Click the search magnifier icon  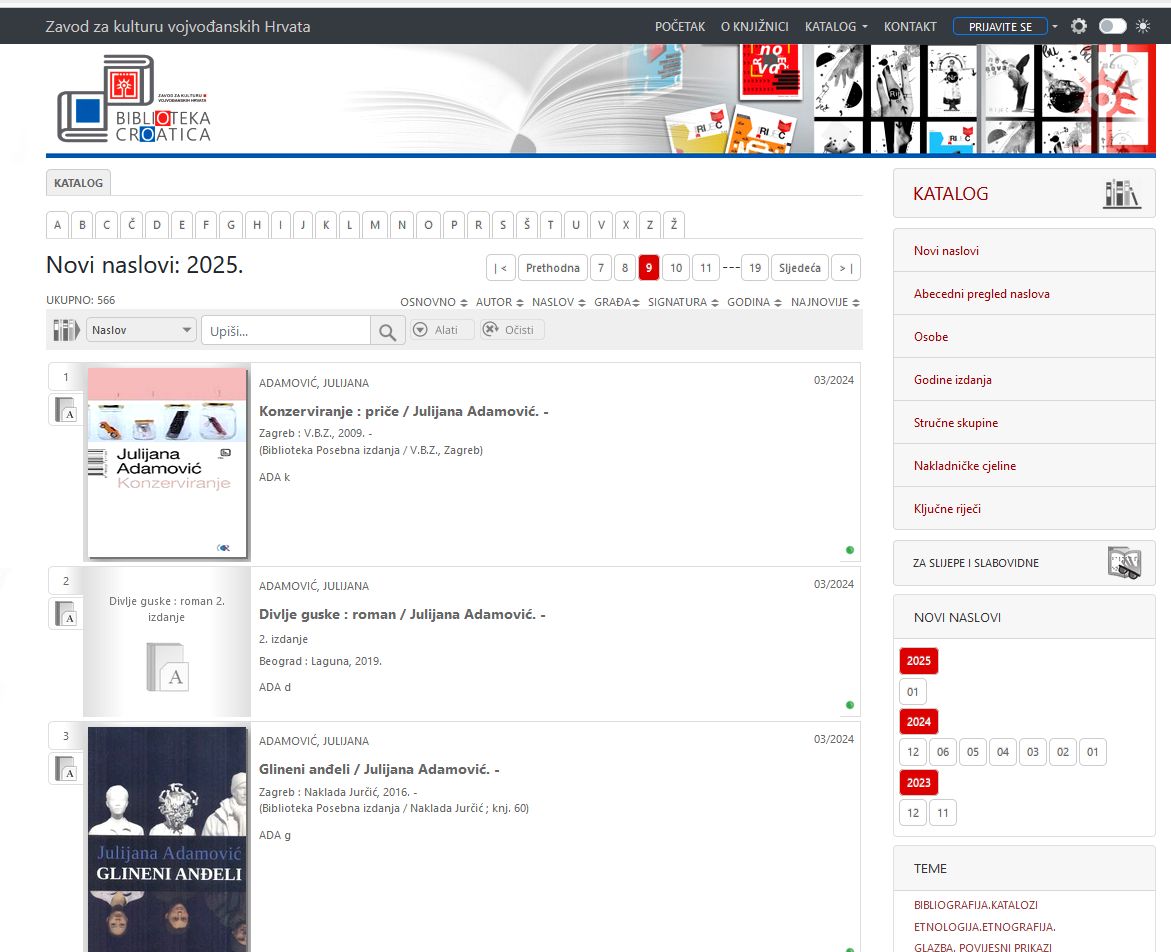[x=387, y=331]
